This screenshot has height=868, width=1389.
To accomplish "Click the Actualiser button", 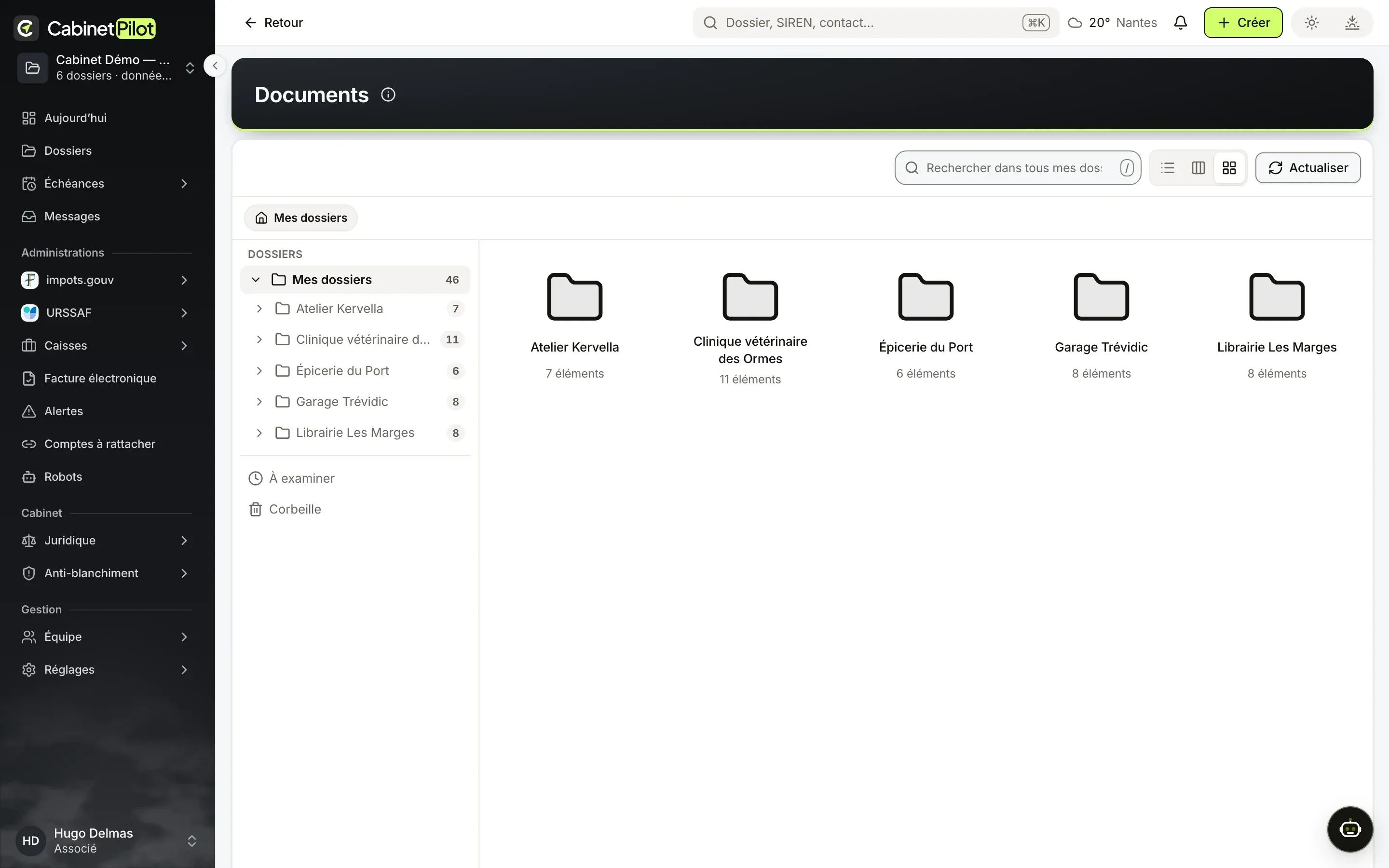I will click(x=1307, y=168).
